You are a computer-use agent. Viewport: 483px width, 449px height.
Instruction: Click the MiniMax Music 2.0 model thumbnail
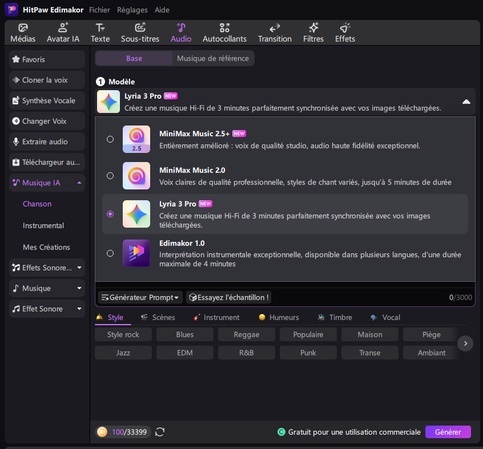pos(136,176)
